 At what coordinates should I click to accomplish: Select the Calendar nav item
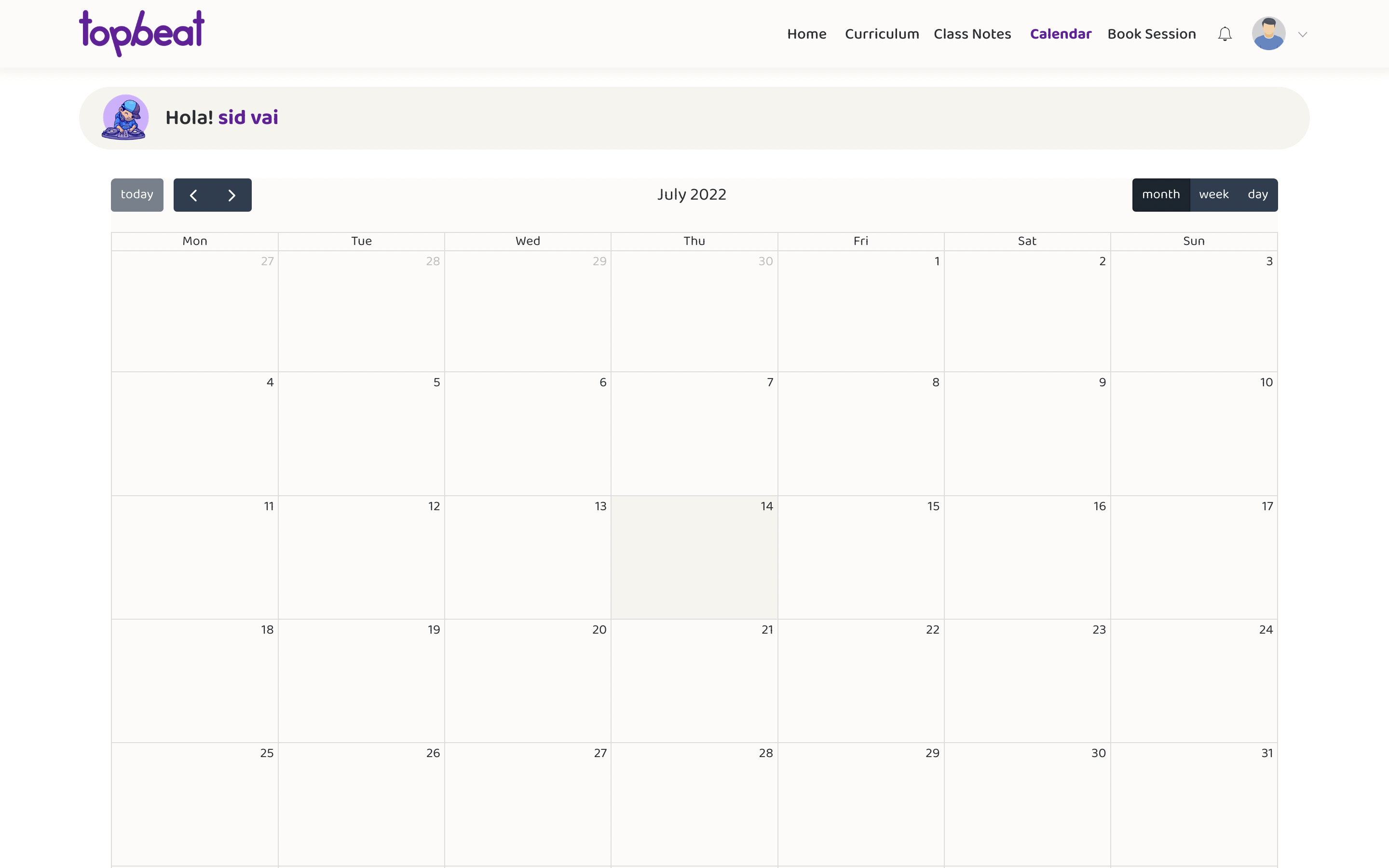[x=1061, y=34]
